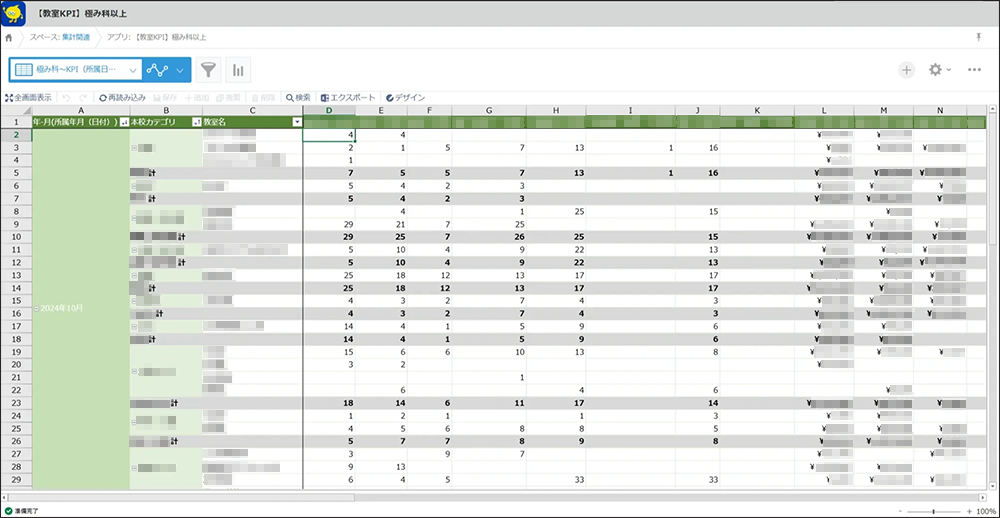Click scroll right arrow on horizontal scrollbar
1000x518 pixels.
(983, 497)
